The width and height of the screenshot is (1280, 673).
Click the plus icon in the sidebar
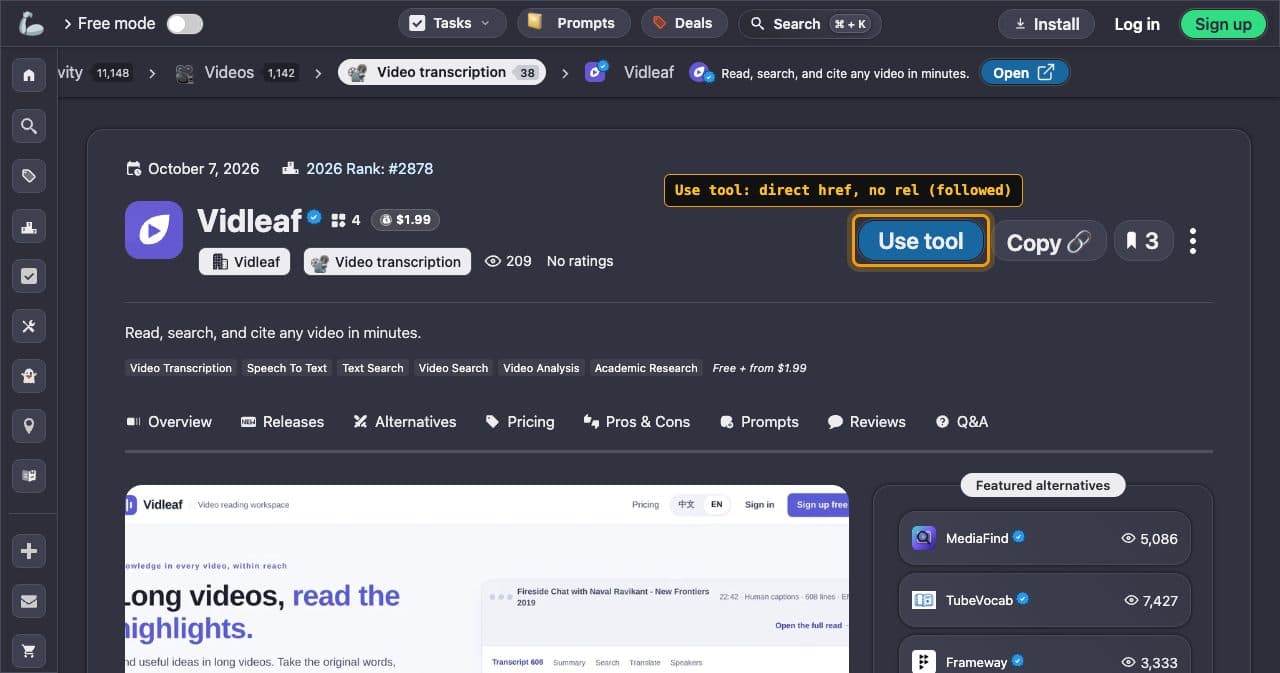point(29,551)
